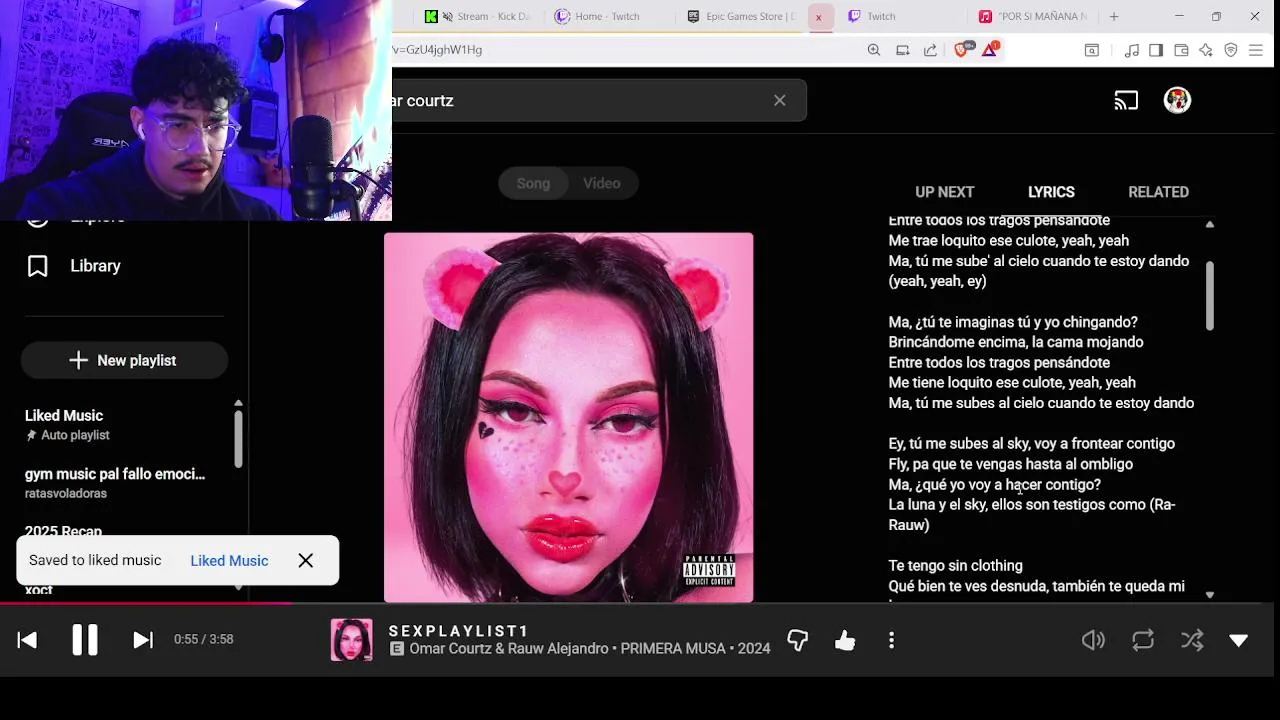This screenshot has width=1280, height=720.
Task: Open the 2025 Recap playlist
Action: click(64, 530)
